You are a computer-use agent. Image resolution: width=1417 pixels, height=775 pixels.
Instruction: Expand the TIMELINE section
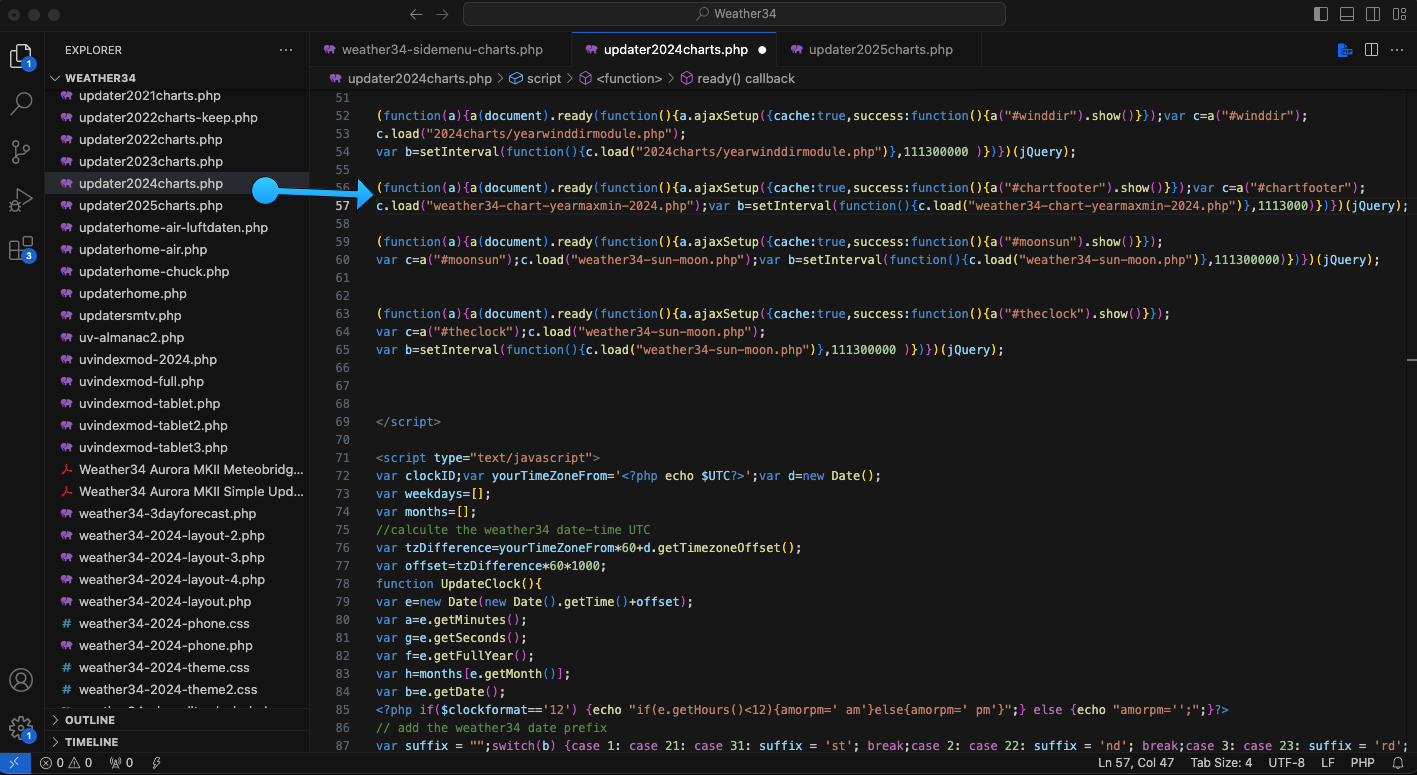(x=177, y=742)
